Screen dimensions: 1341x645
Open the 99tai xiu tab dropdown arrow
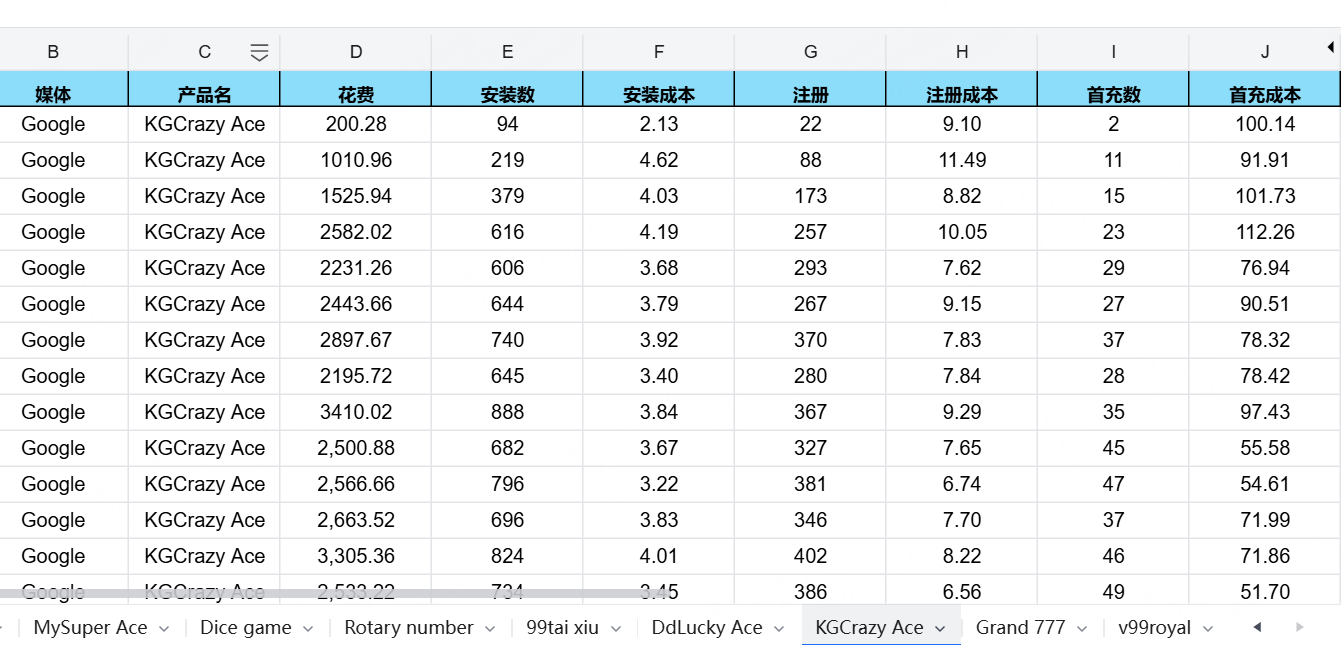[x=616, y=628]
